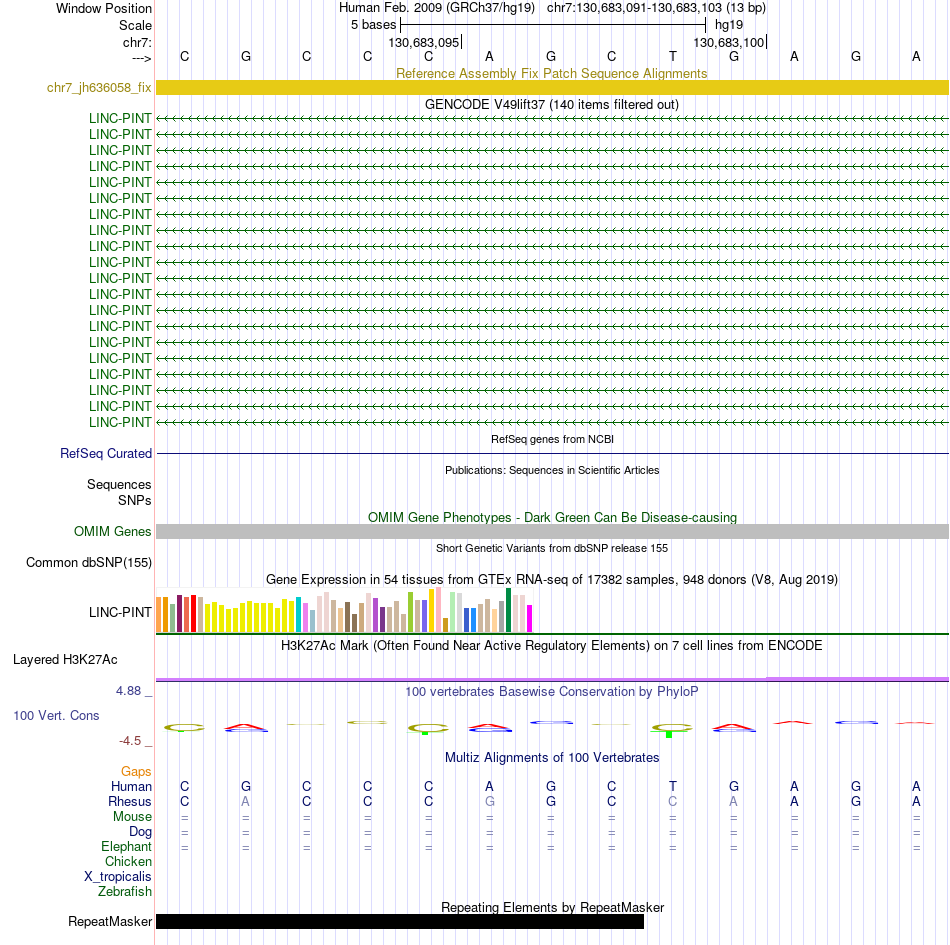
Task: Click the OMIM Genes label
Action: pos(112,531)
